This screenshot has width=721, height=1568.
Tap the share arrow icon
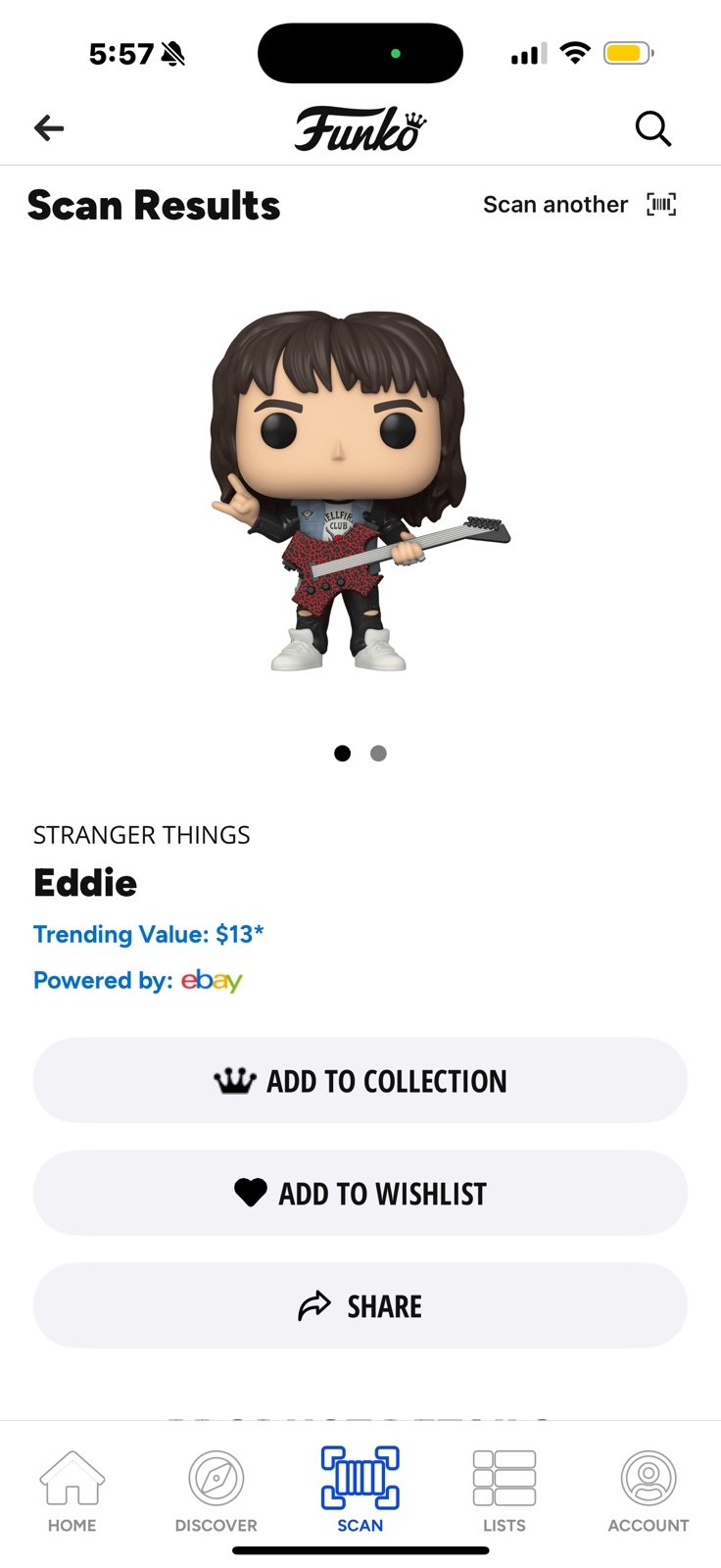(x=314, y=1305)
